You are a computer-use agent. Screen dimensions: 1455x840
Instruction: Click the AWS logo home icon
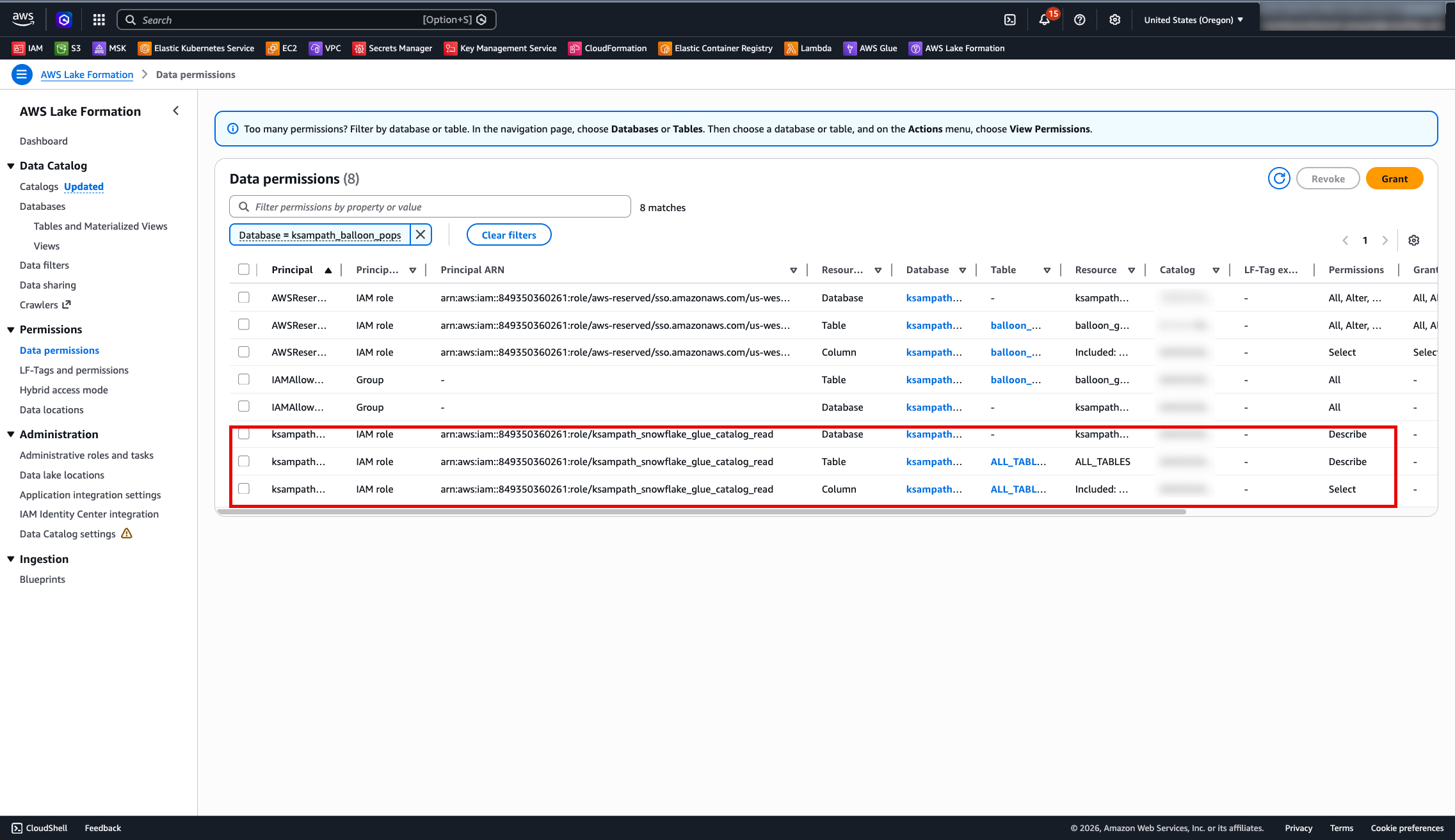click(23, 19)
